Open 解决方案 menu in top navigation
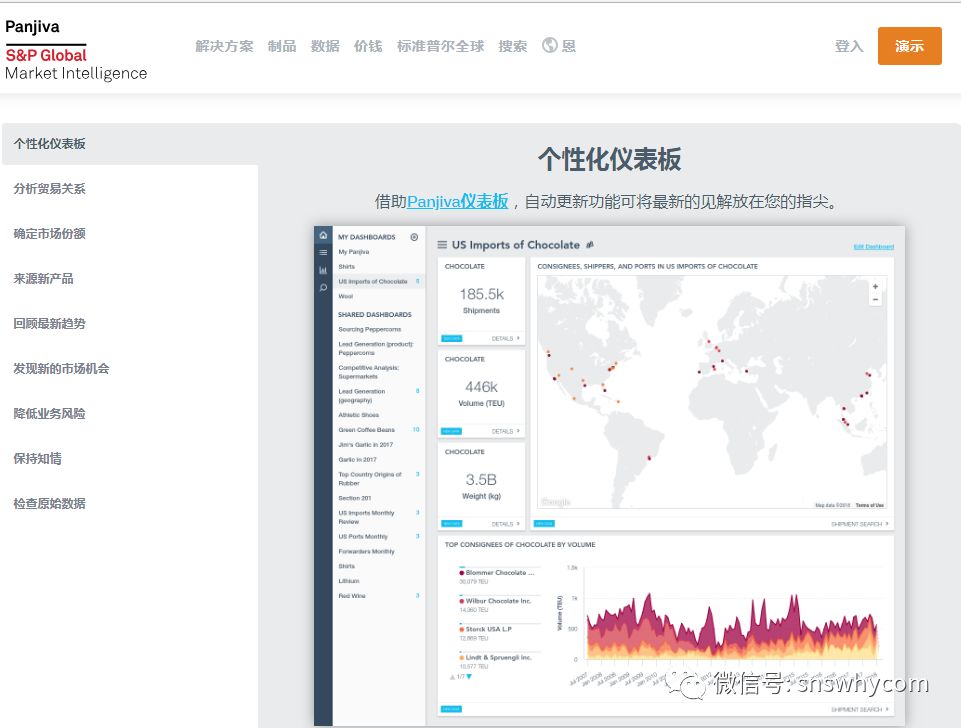 [x=224, y=46]
